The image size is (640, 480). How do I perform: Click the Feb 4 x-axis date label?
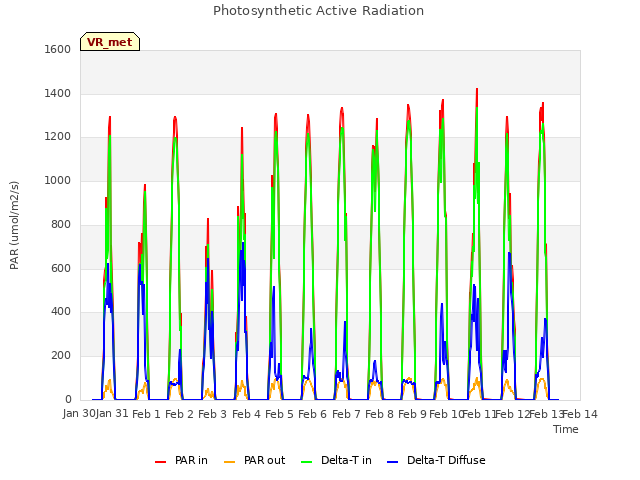click(x=246, y=414)
